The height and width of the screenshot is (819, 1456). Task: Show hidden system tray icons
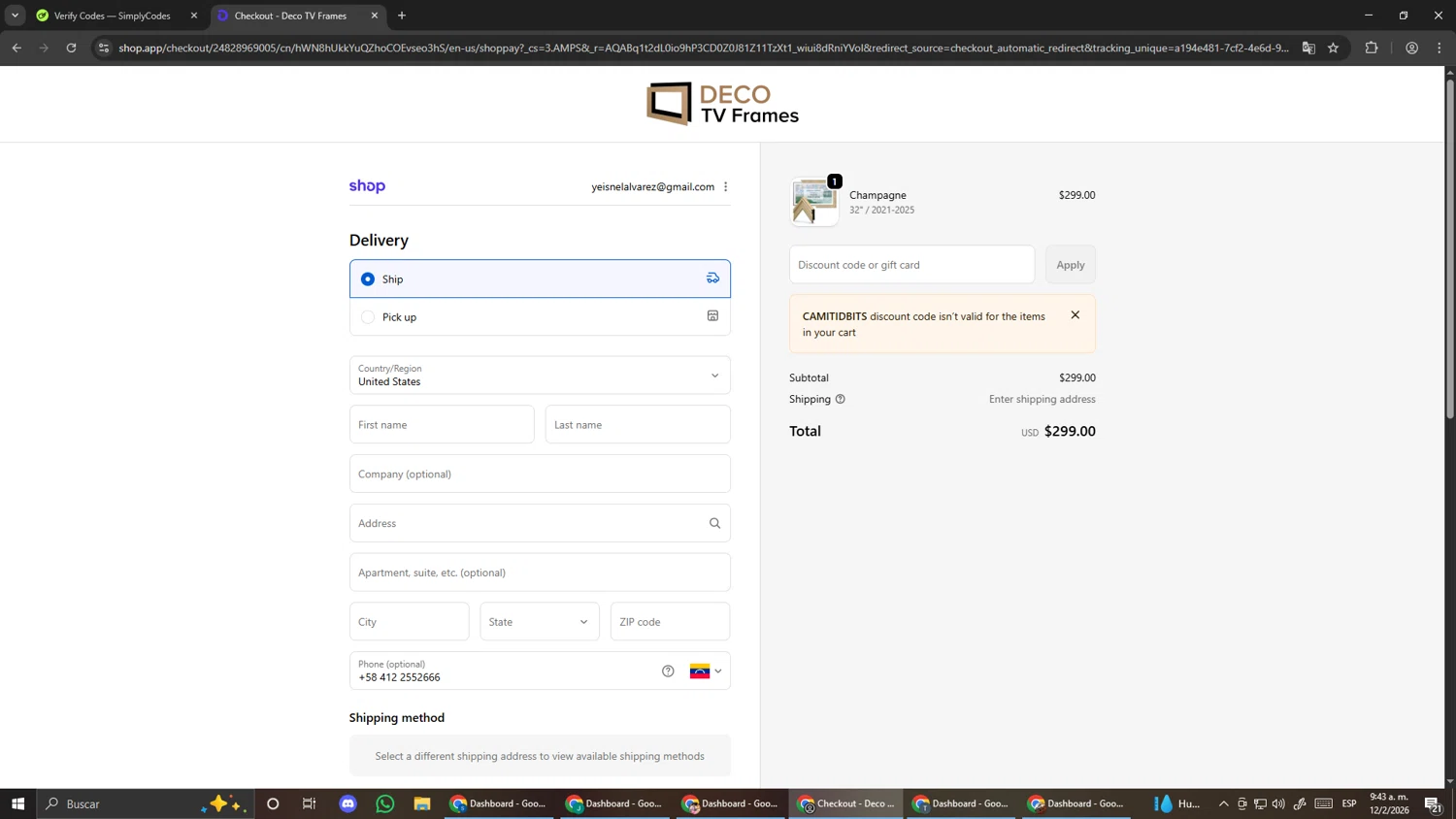pyautogui.click(x=1224, y=803)
